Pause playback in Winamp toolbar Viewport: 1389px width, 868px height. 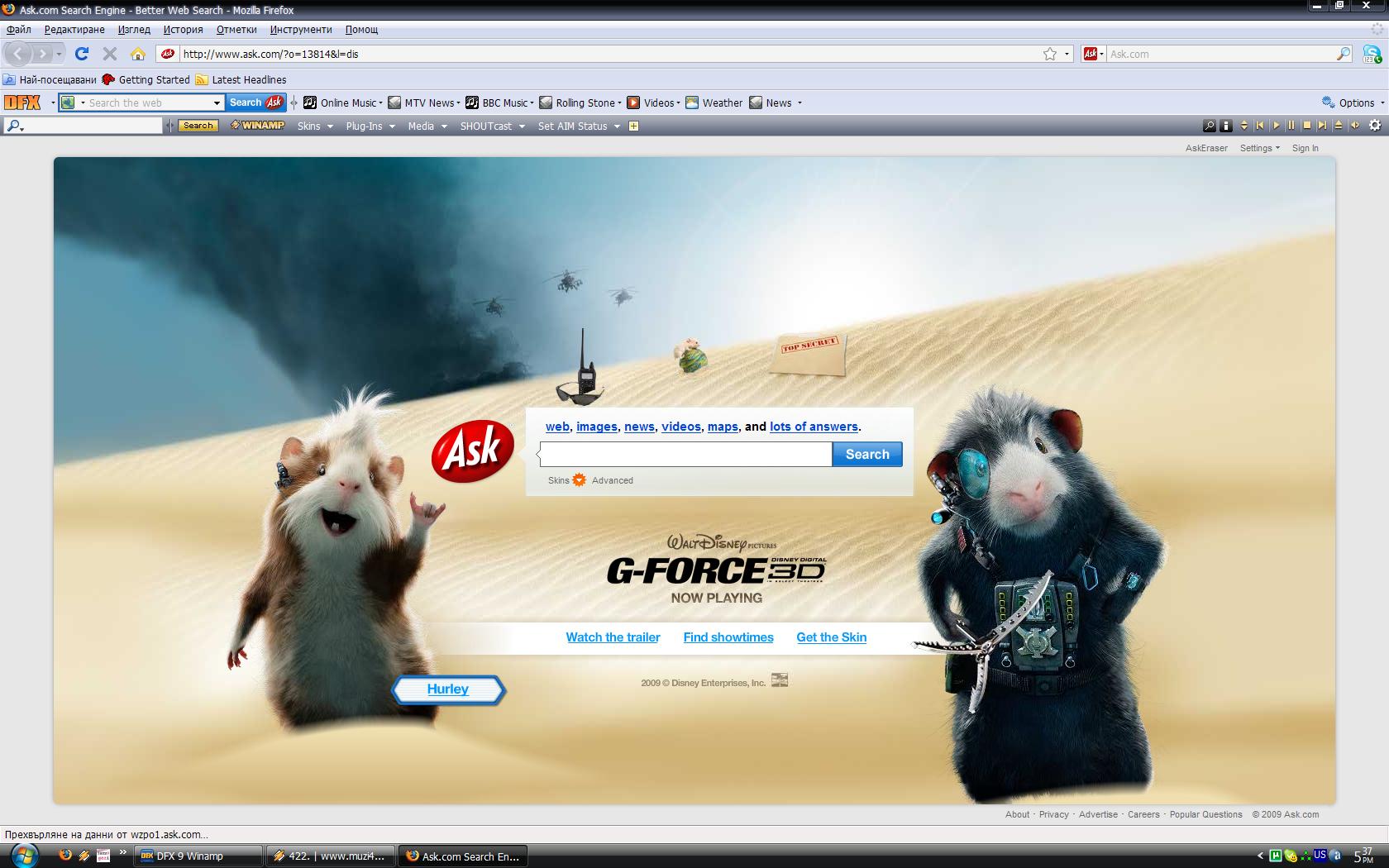[1291, 126]
